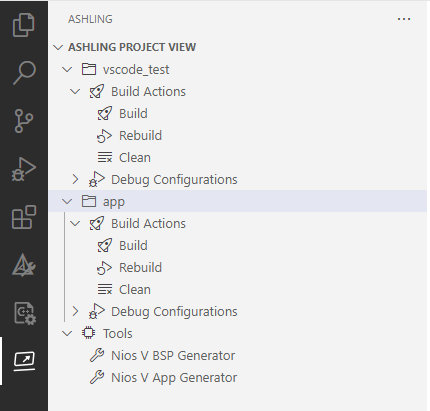
Task: Collapse the vscode_test project chevron
Action: [67, 70]
